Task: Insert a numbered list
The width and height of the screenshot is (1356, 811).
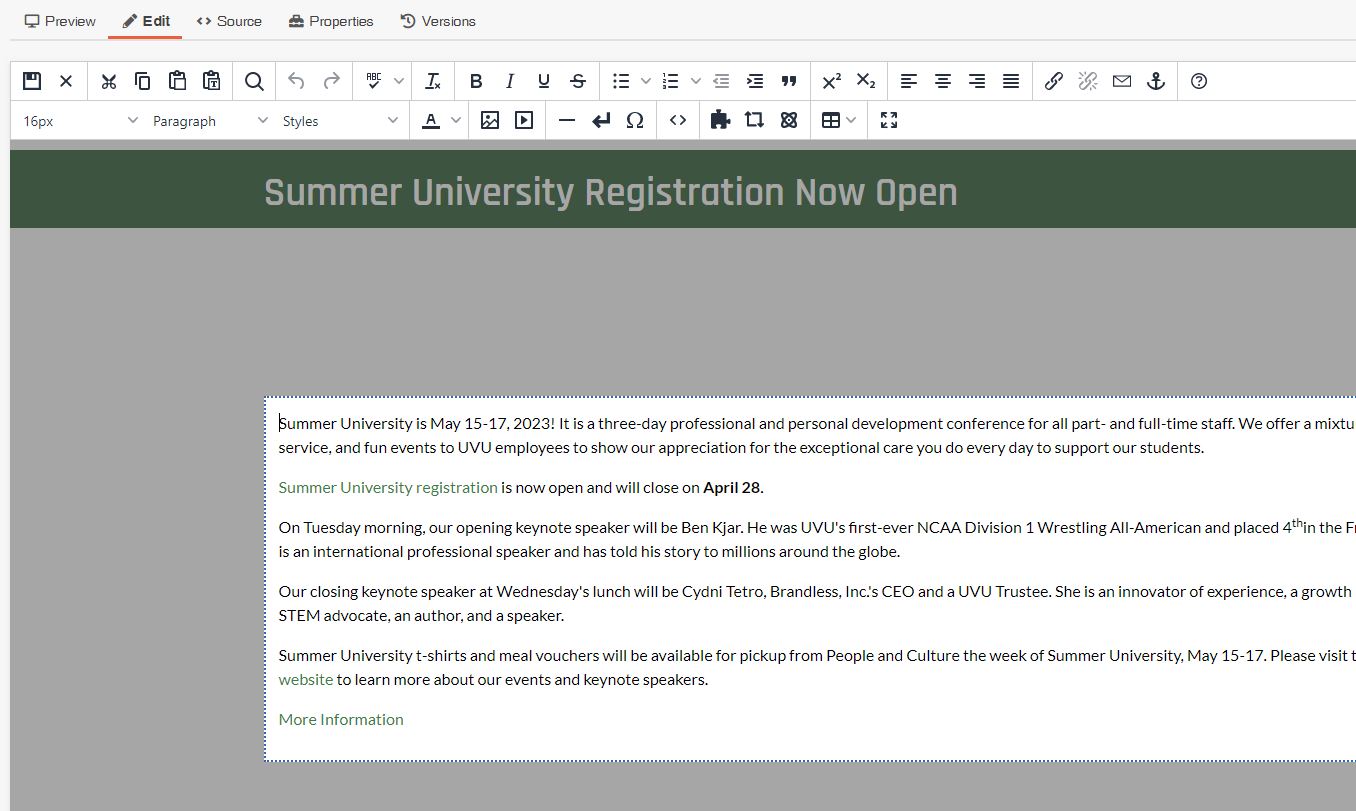Action: (x=671, y=81)
